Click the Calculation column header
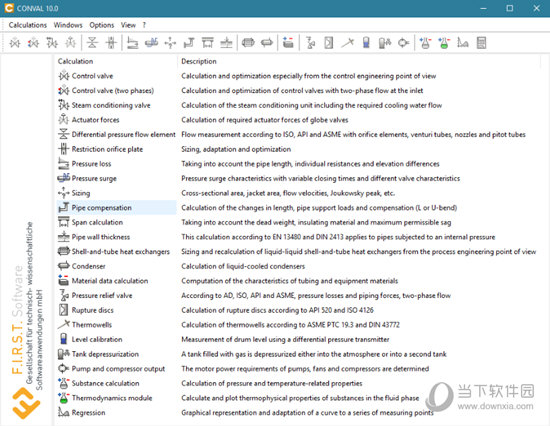 point(116,61)
